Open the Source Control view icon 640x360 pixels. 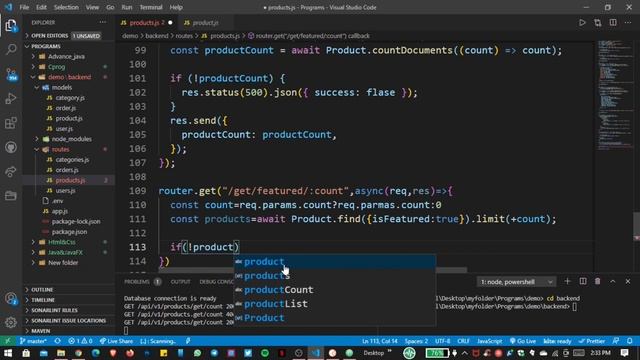tap(11, 74)
